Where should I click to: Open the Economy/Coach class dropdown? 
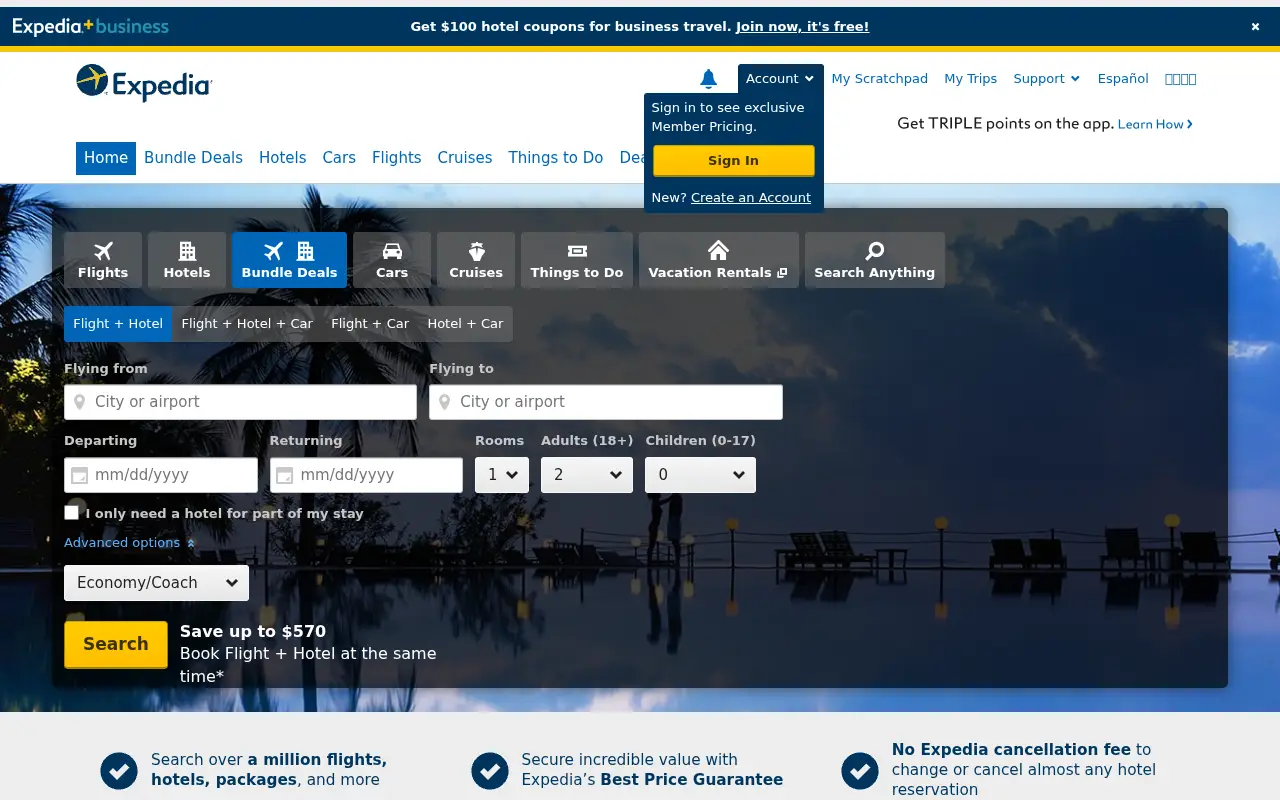(156, 583)
